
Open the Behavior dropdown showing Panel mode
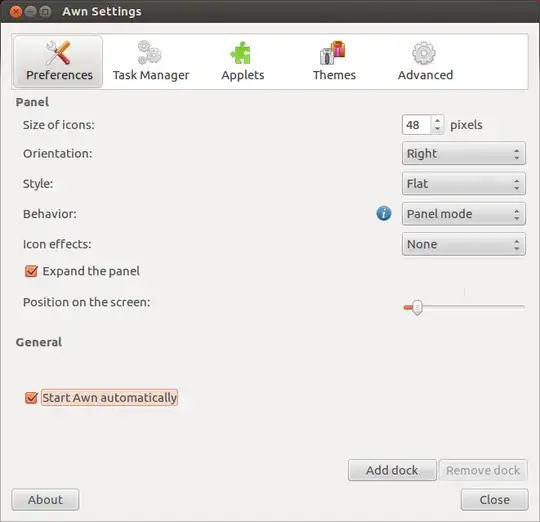coord(464,214)
